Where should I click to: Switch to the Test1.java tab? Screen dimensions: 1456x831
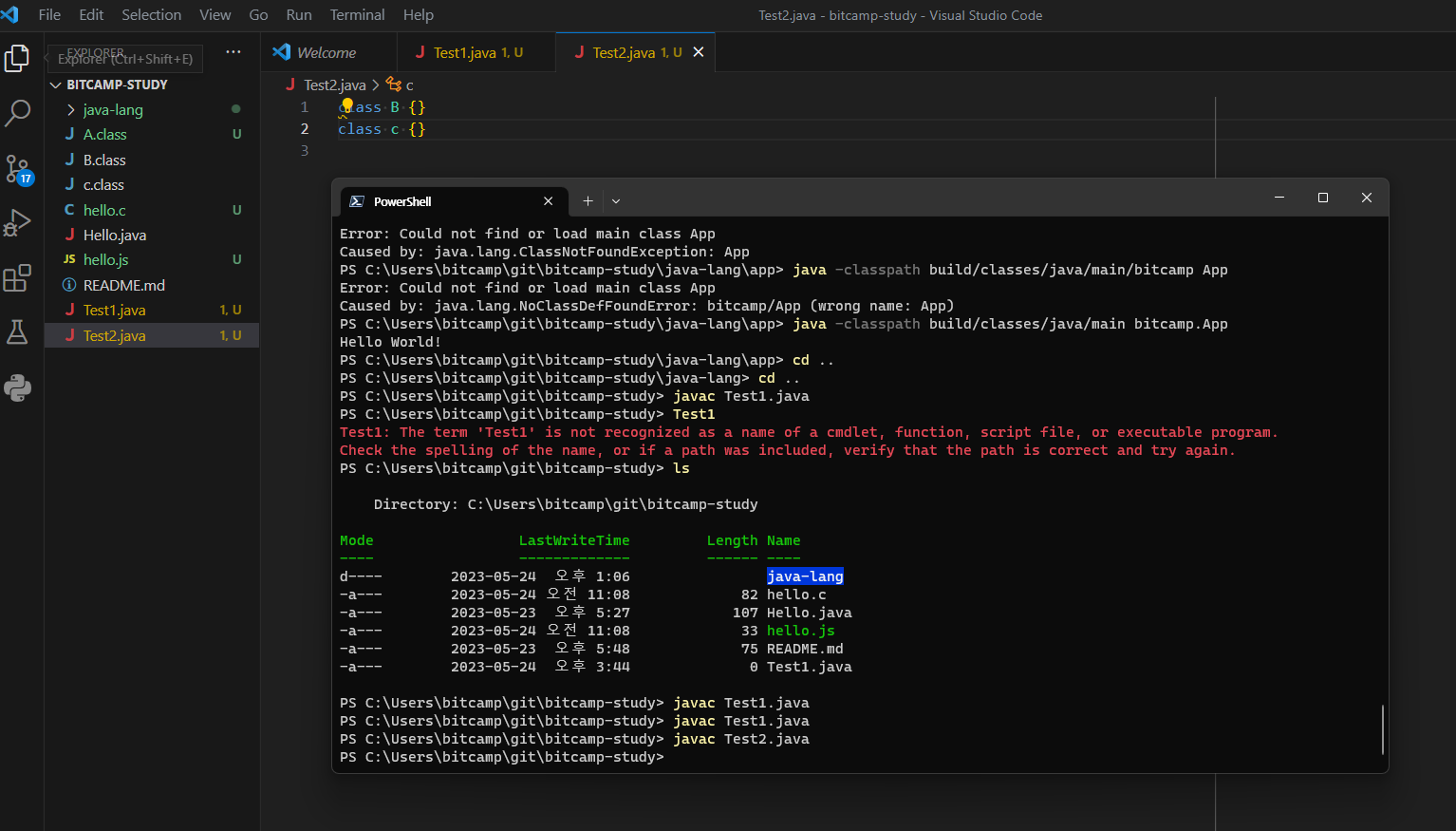[x=476, y=52]
